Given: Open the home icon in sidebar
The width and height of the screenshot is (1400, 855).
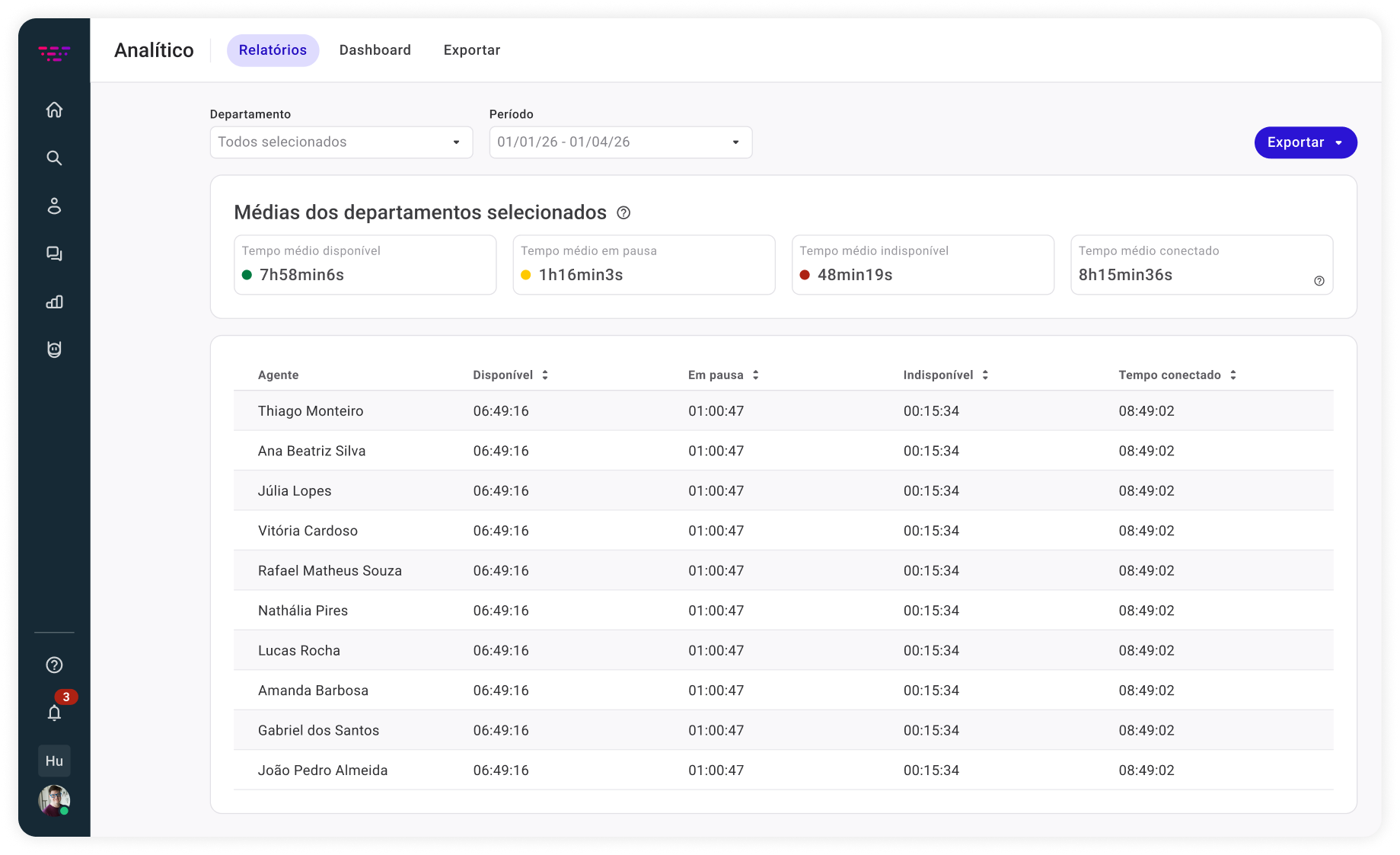Looking at the screenshot, I should [x=54, y=110].
